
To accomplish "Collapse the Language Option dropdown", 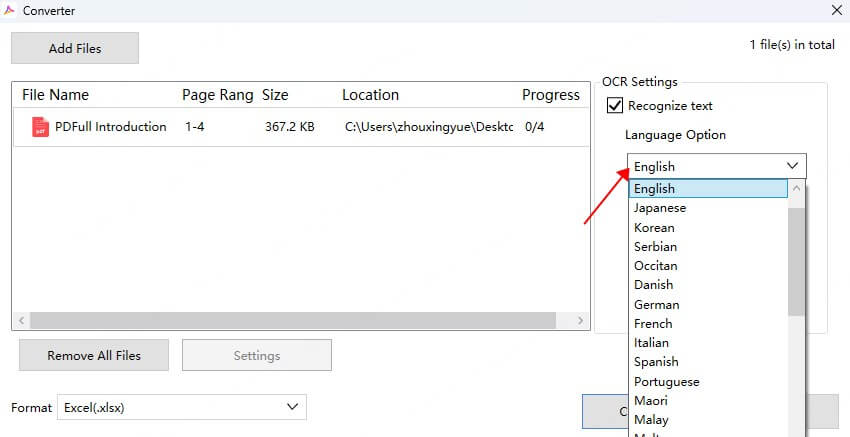I will (x=792, y=166).
